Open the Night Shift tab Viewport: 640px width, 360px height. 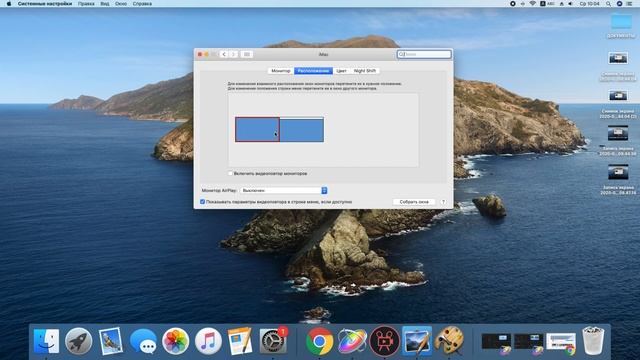tap(365, 71)
